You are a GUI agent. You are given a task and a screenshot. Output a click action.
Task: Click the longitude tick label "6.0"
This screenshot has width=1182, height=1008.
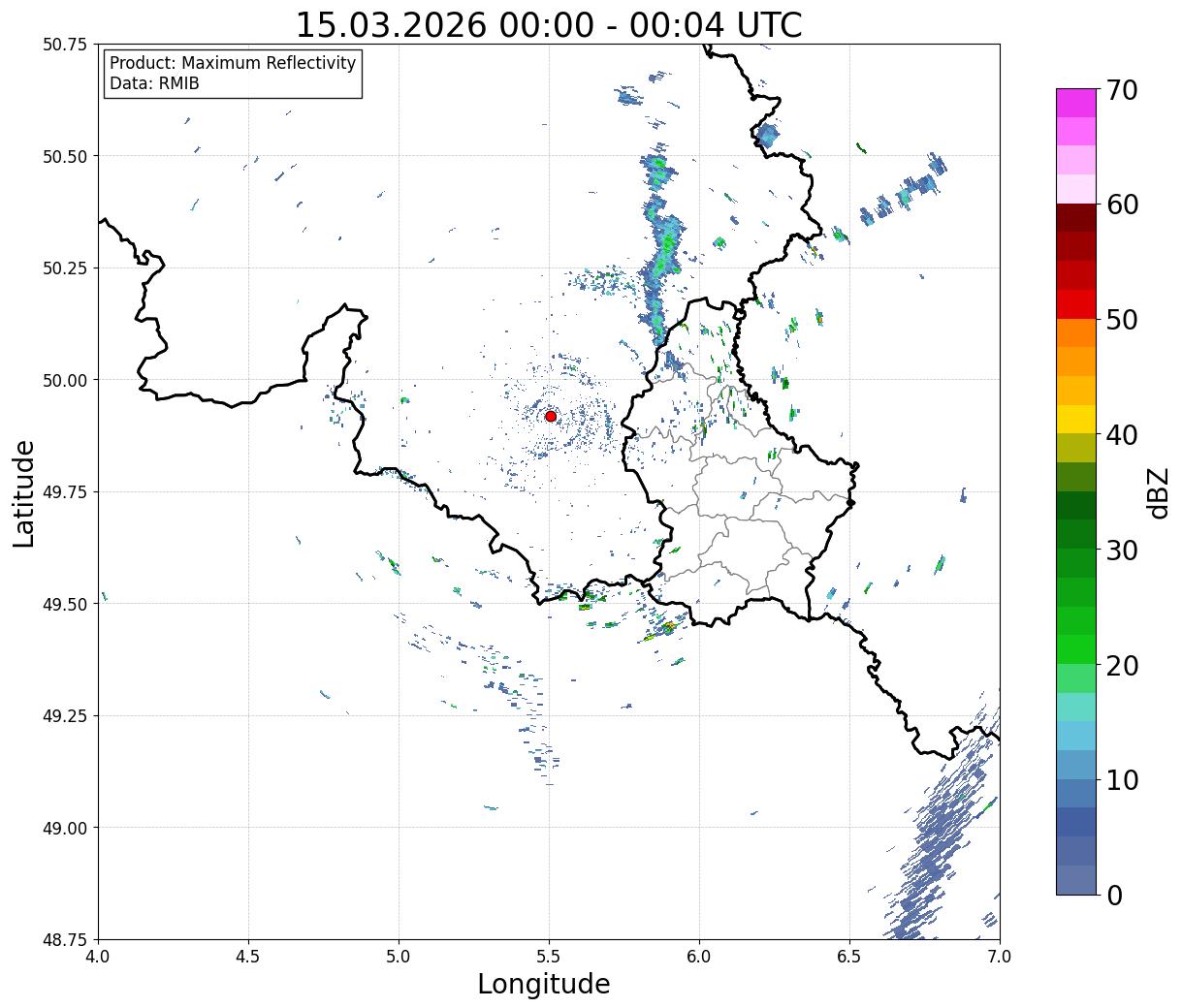tap(699, 957)
